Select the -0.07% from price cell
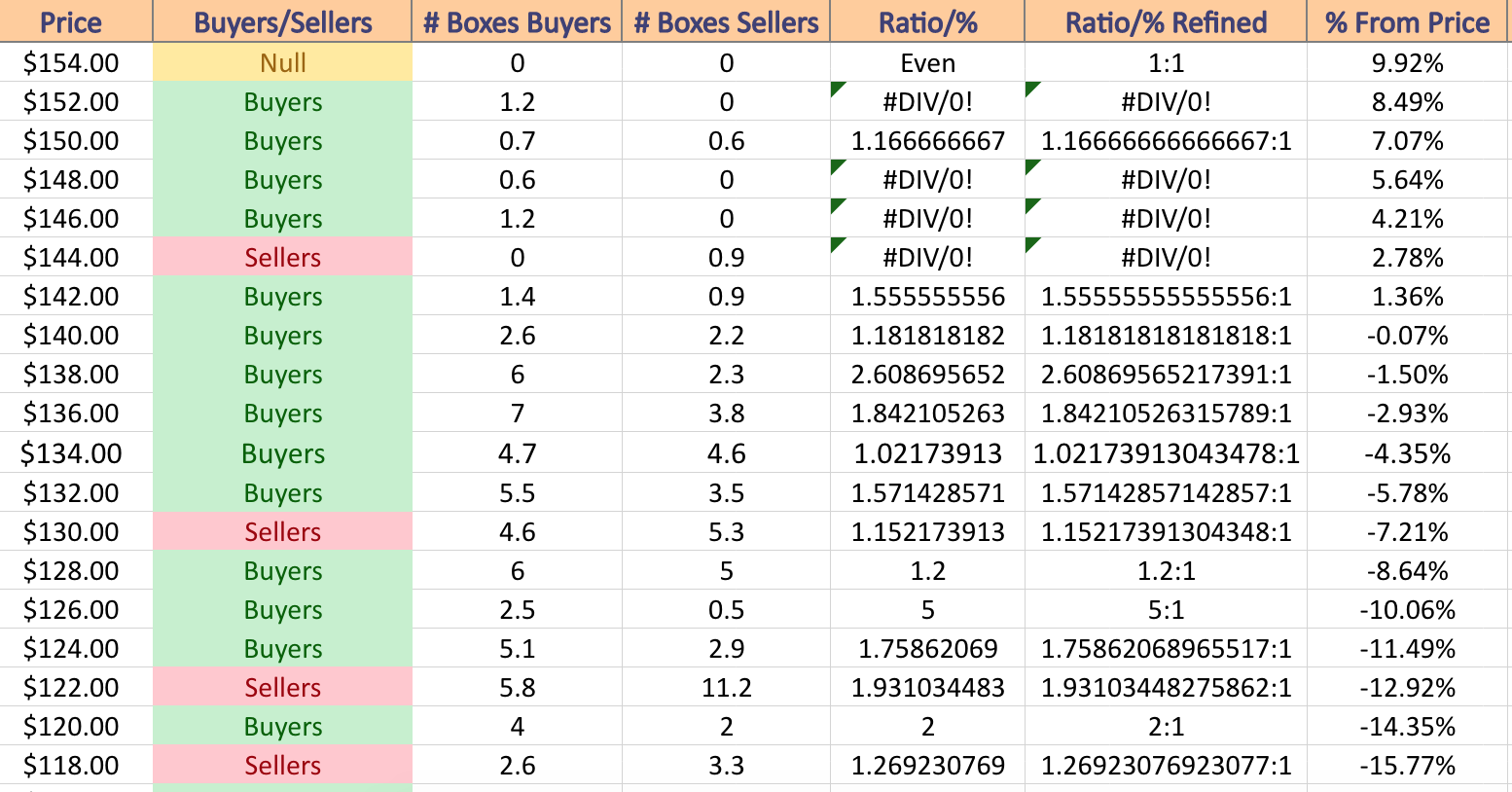This screenshot has height=792, width=1512. point(1407,335)
